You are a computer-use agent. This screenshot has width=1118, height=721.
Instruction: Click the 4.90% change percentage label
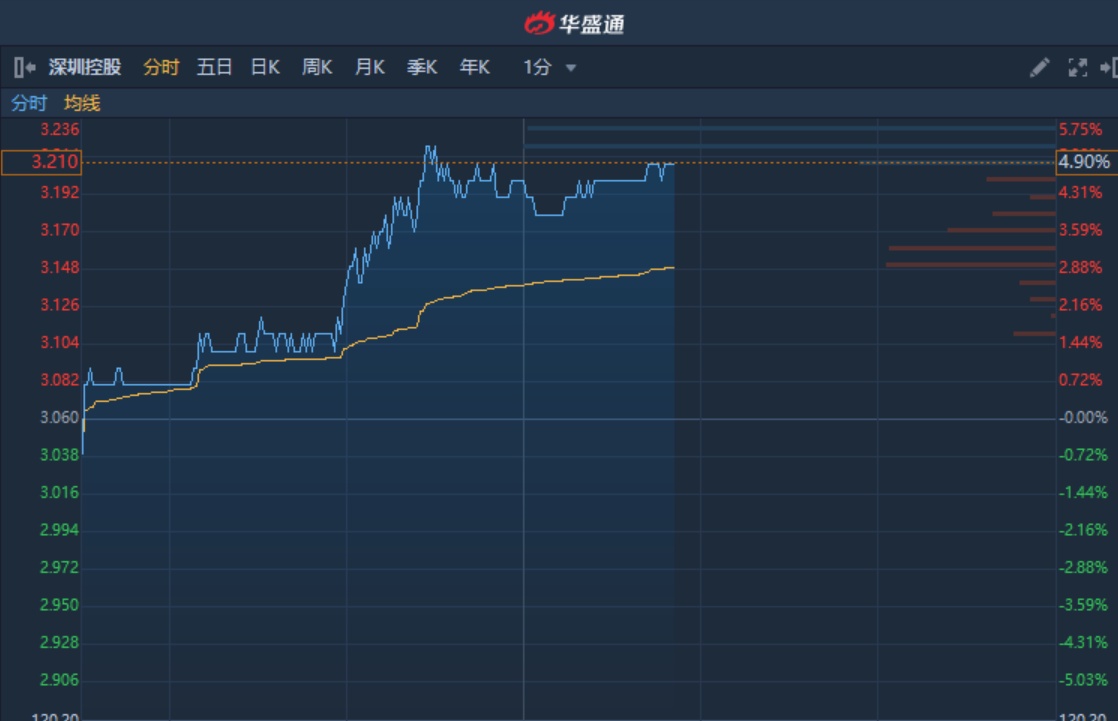coord(1084,162)
